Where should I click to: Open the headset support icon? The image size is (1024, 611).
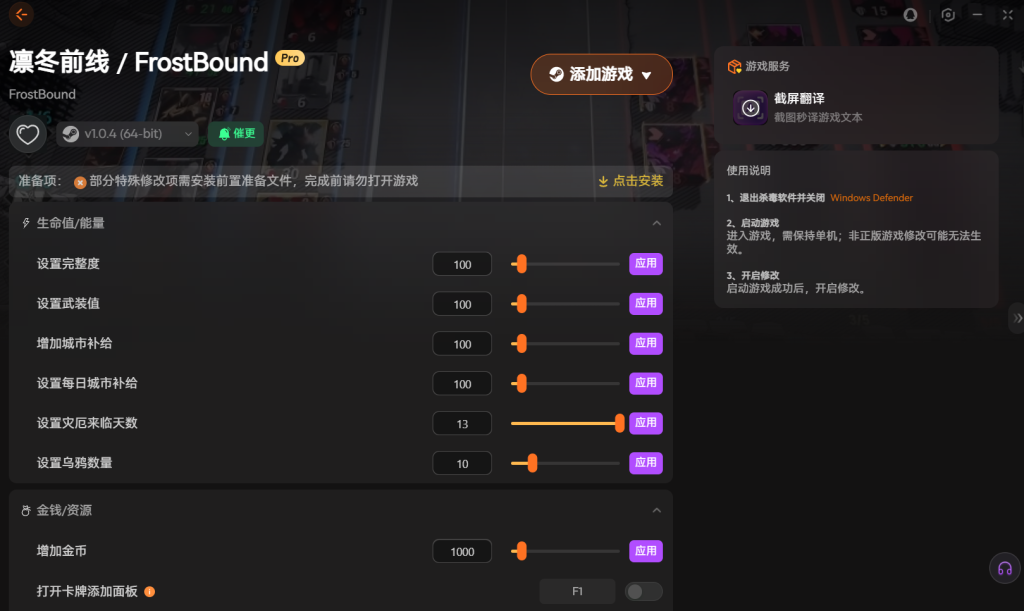point(1005,569)
